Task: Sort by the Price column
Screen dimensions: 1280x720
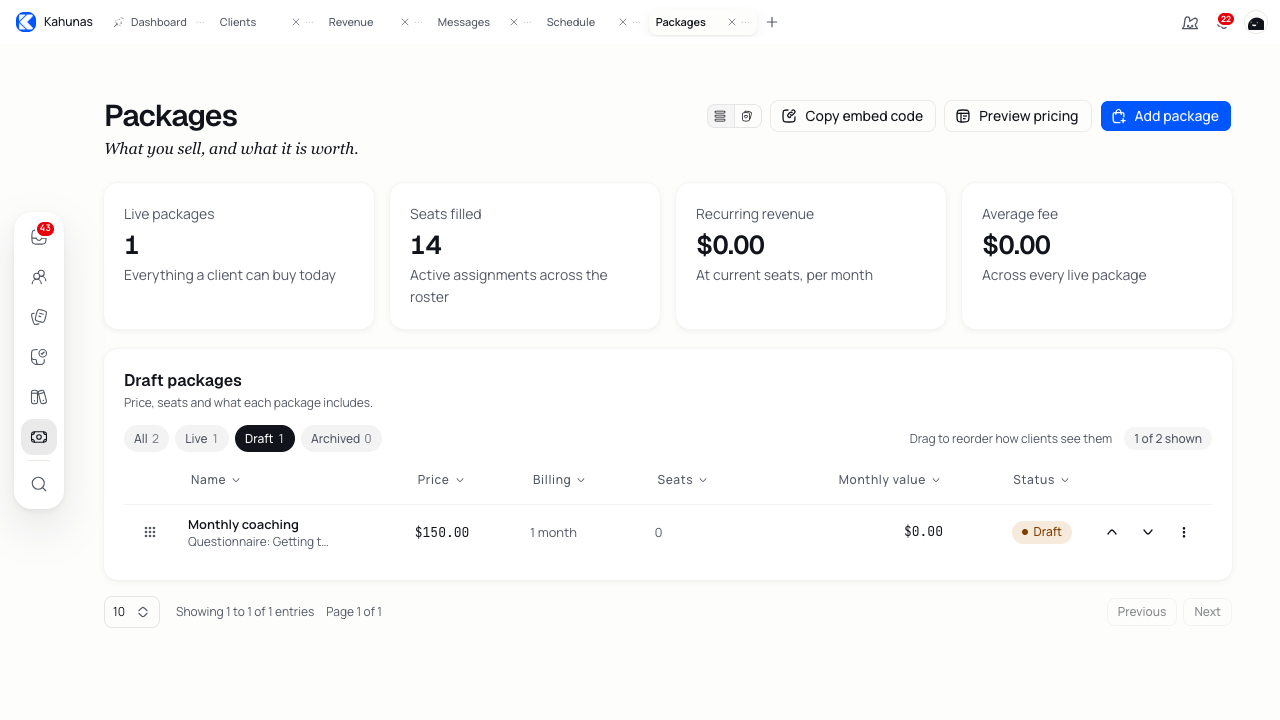Action: (x=441, y=480)
